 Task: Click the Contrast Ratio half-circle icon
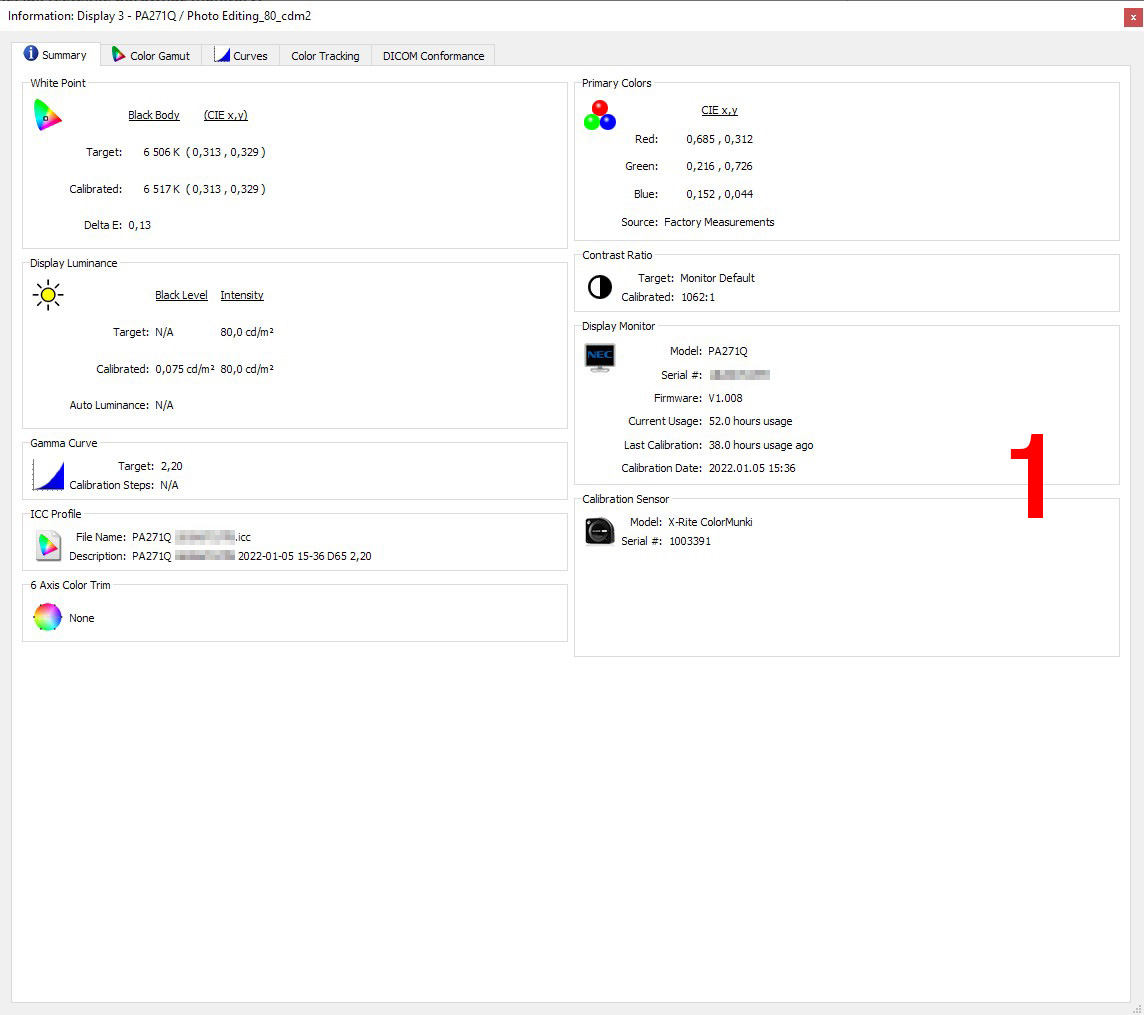pos(600,288)
